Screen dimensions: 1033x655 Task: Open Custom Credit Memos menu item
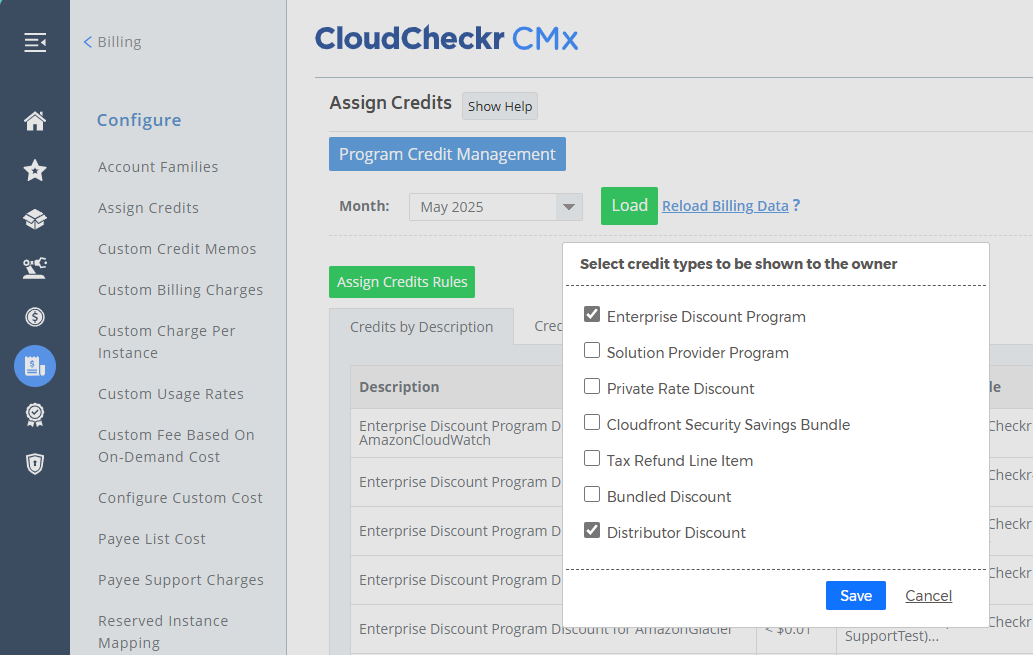[177, 249]
